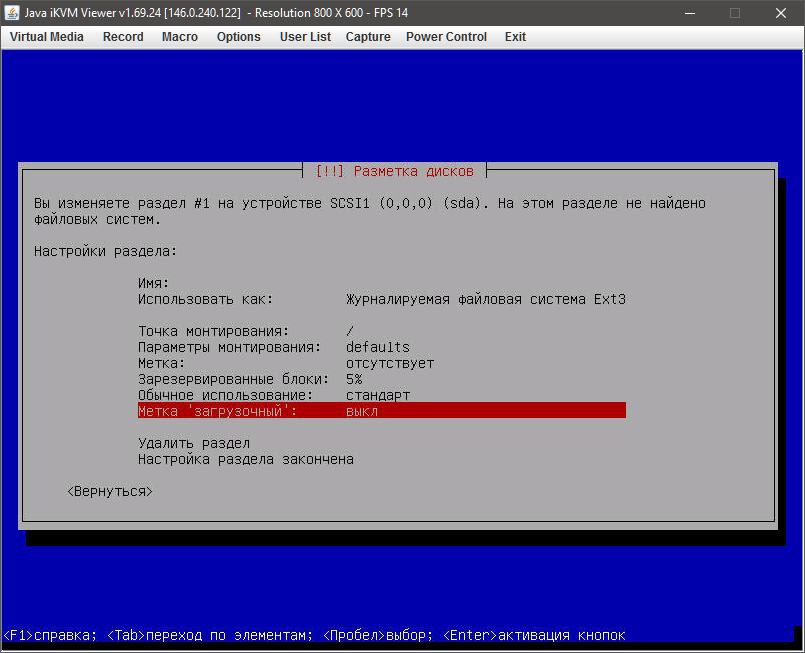Open the User List menu

click(305, 37)
